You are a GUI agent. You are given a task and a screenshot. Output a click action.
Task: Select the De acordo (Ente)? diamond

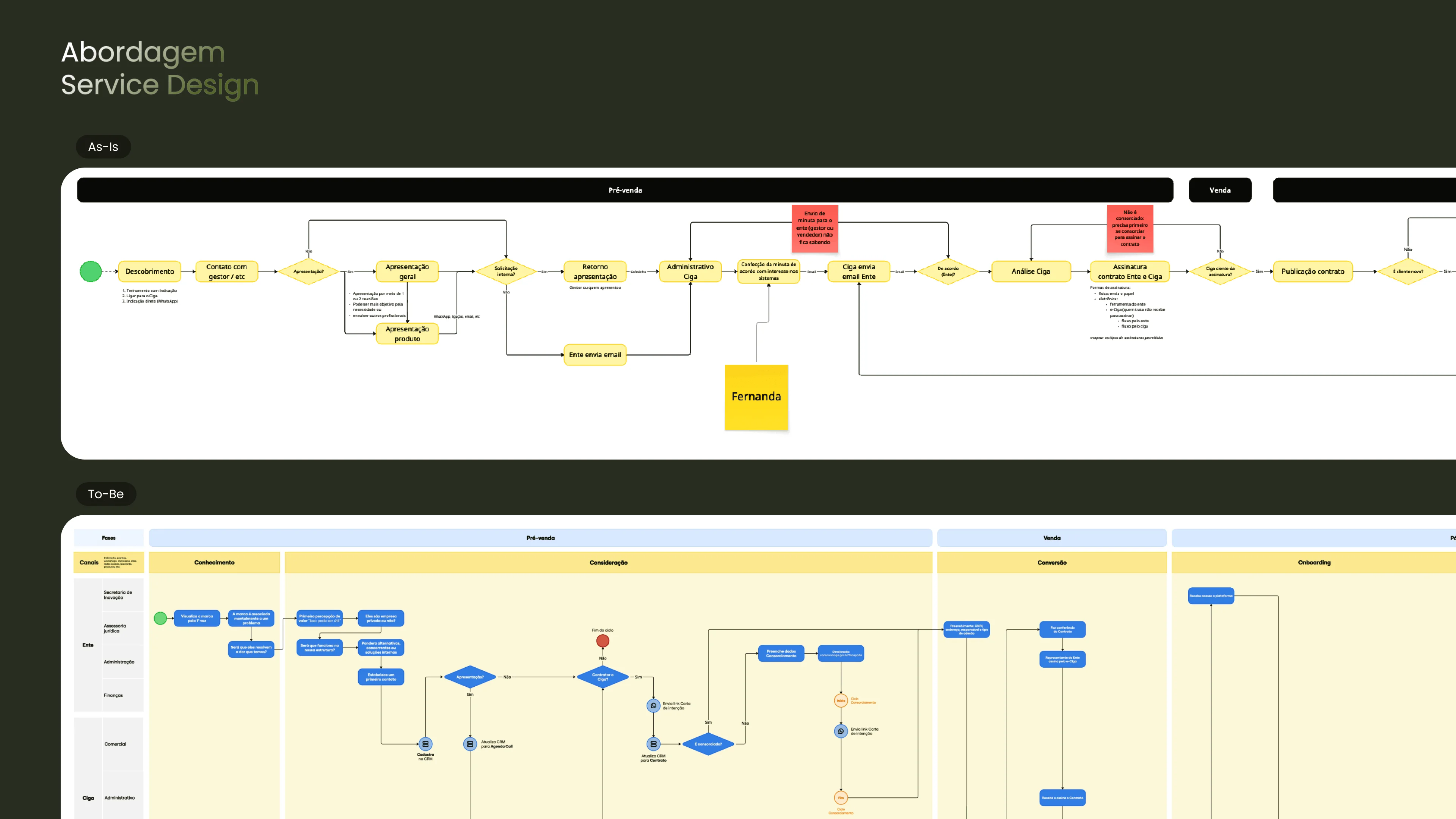pos(948,271)
